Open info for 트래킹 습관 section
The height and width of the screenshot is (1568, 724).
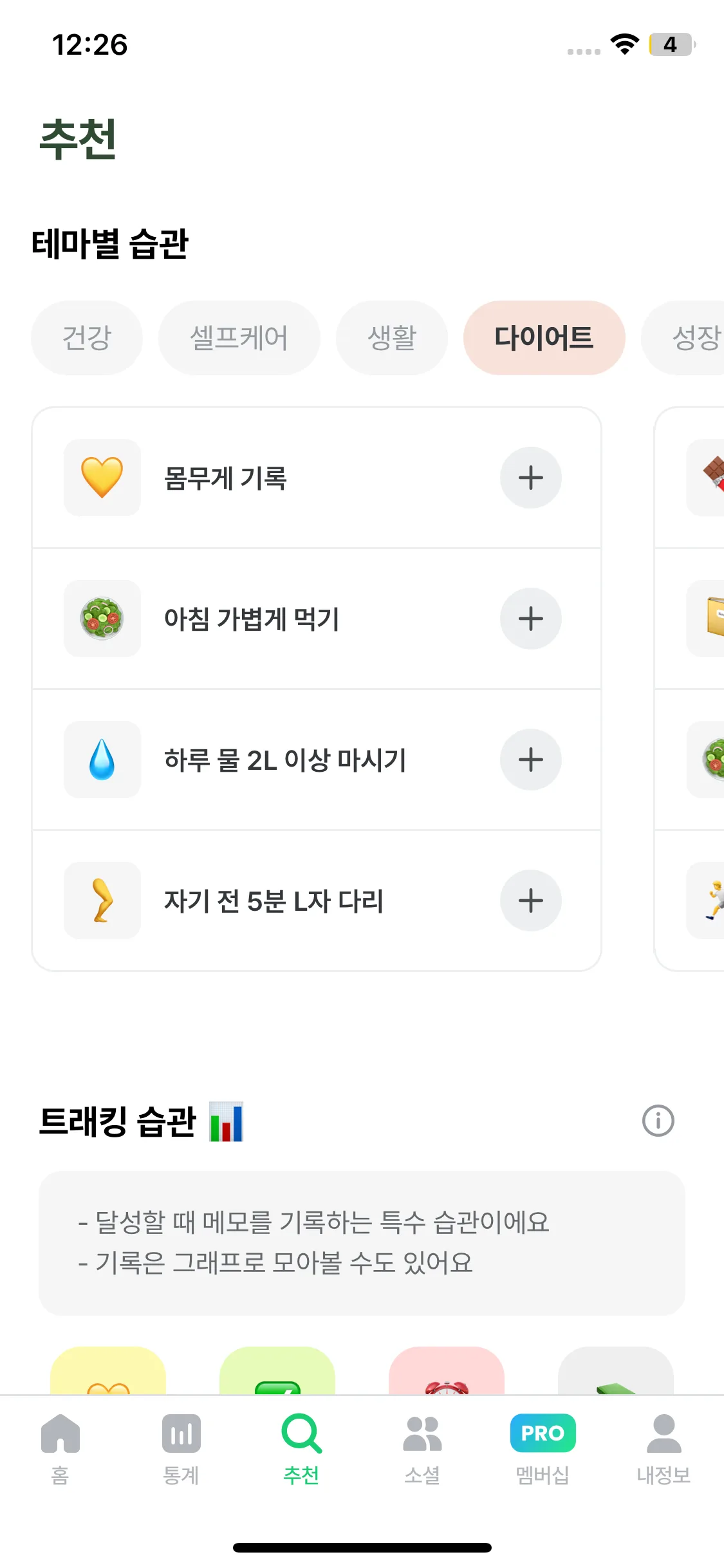click(x=658, y=1121)
